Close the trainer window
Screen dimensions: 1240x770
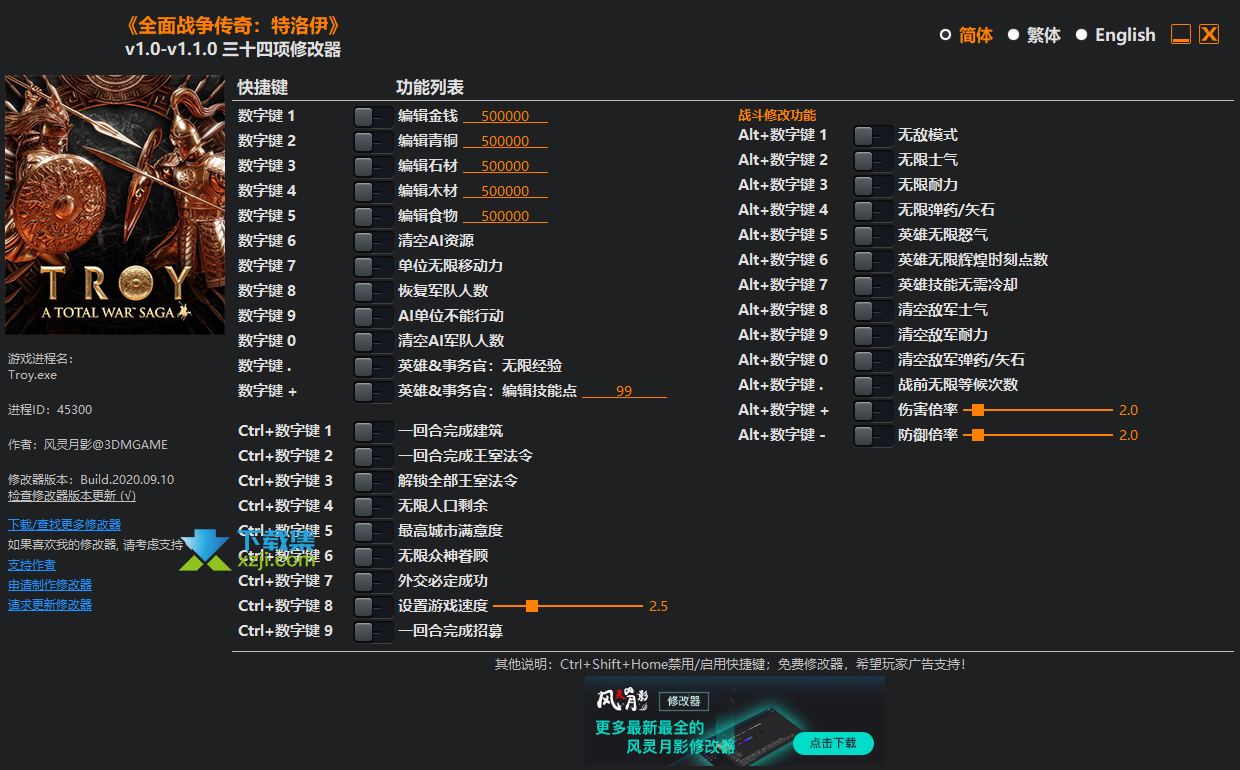tap(1209, 34)
